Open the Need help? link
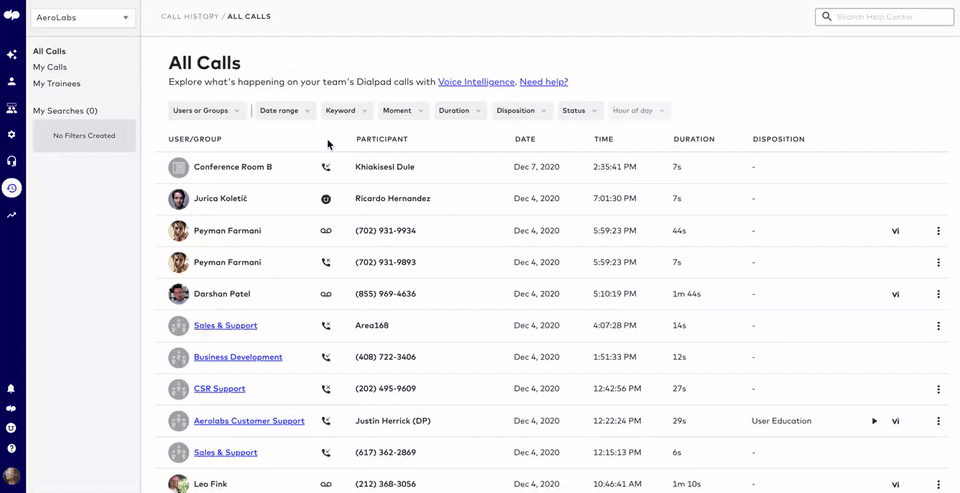This screenshot has height=493, width=960. [x=544, y=82]
